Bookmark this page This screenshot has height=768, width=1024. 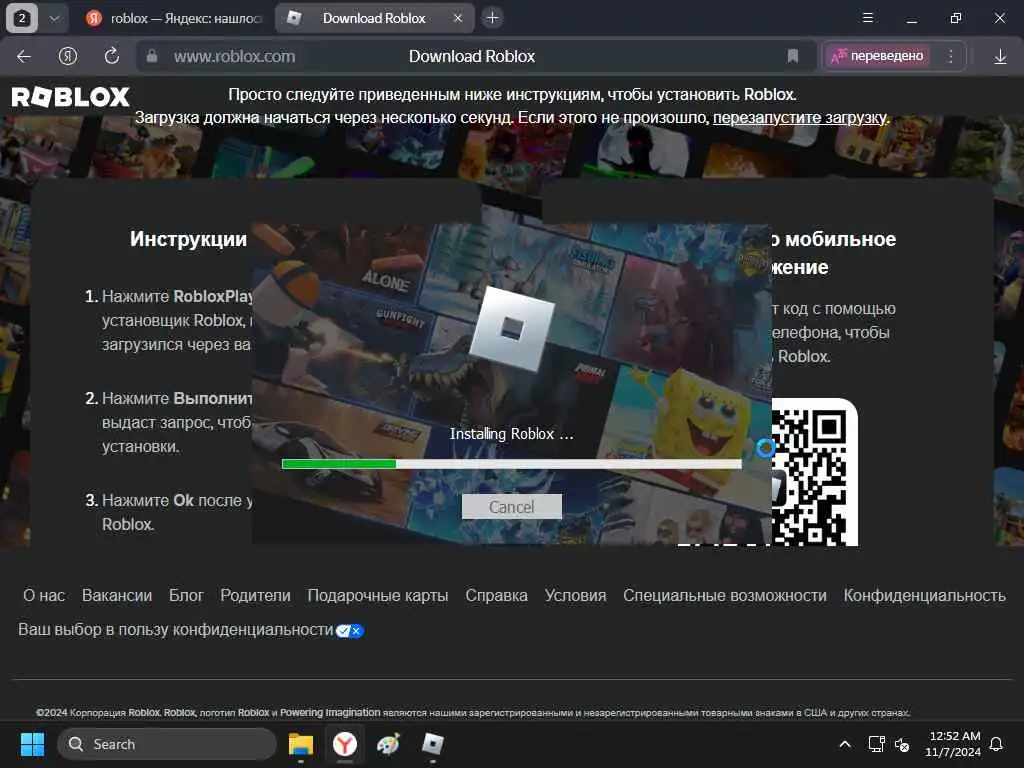click(793, 57)
